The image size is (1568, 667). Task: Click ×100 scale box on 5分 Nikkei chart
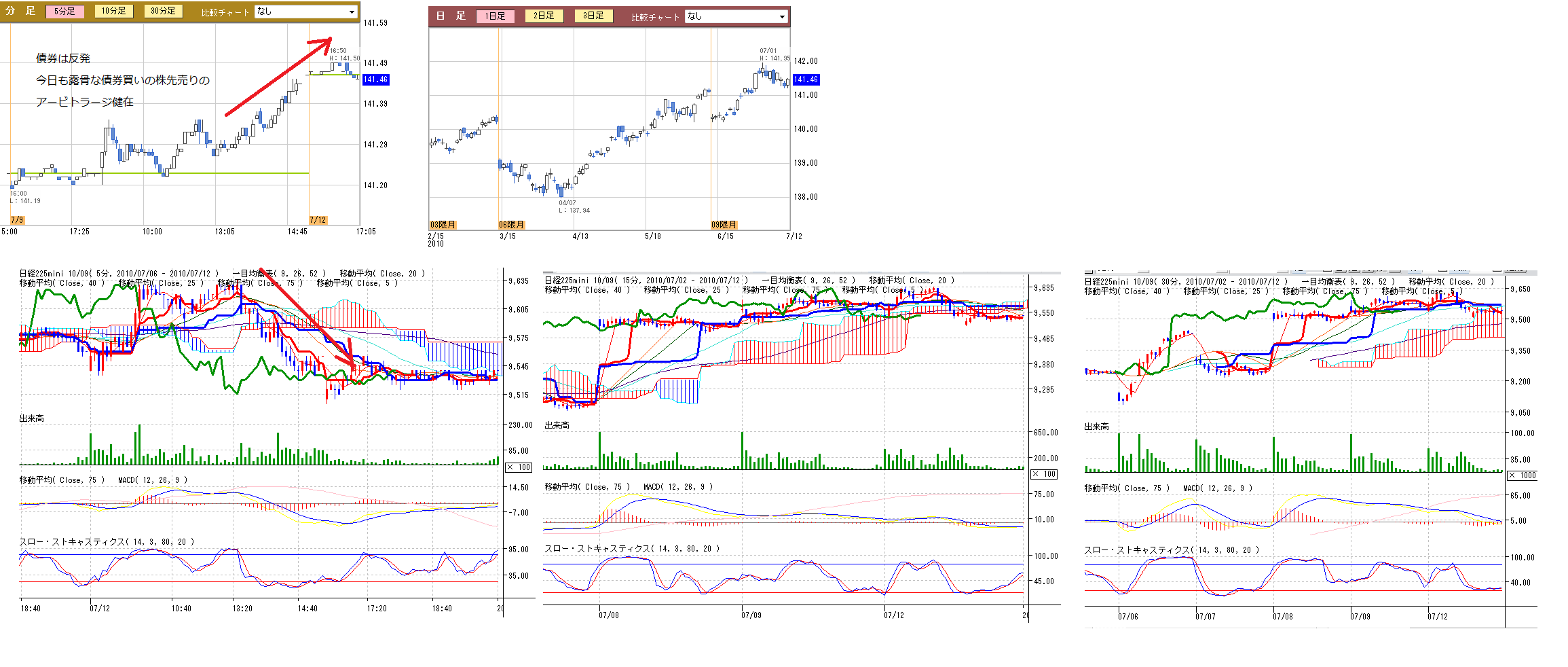point(519,467)
